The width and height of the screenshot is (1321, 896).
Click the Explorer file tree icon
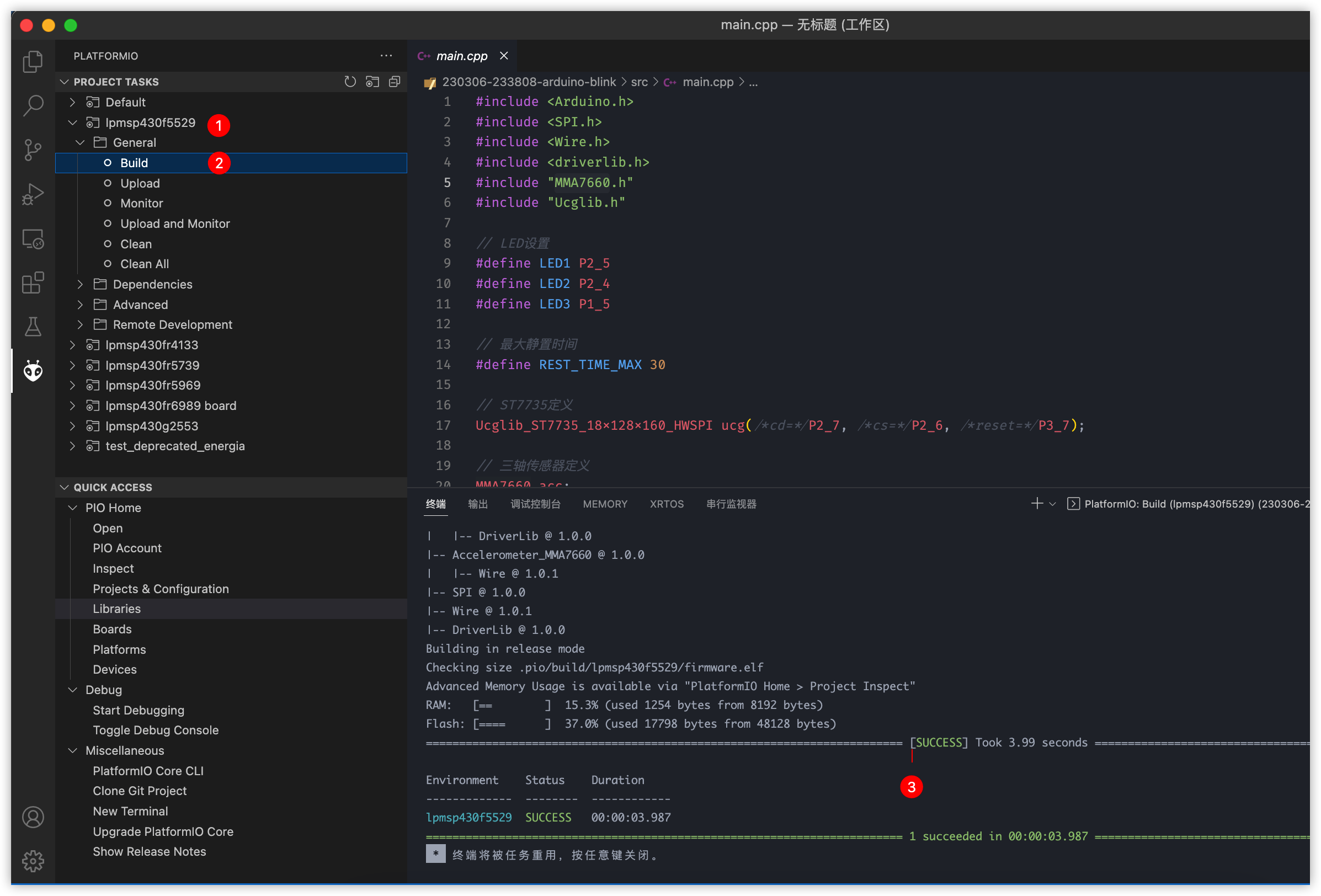coord(30,62)
